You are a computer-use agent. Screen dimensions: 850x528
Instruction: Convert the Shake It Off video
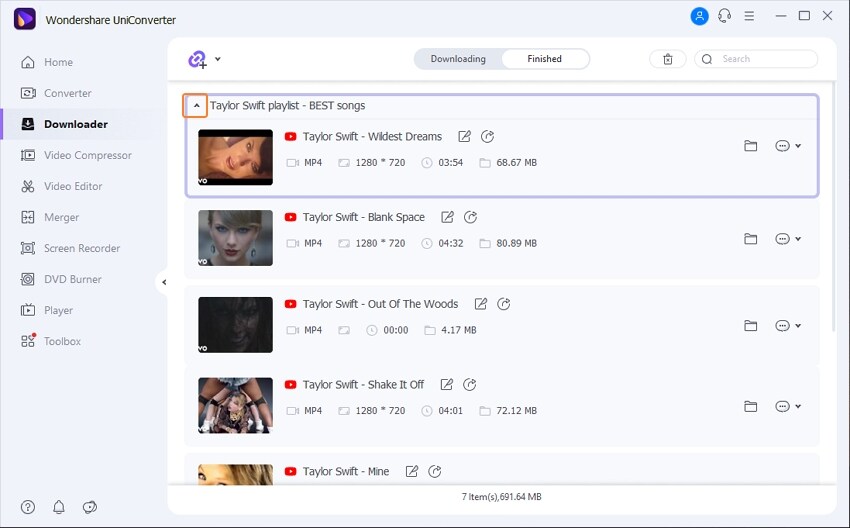[x=469, y=385]
